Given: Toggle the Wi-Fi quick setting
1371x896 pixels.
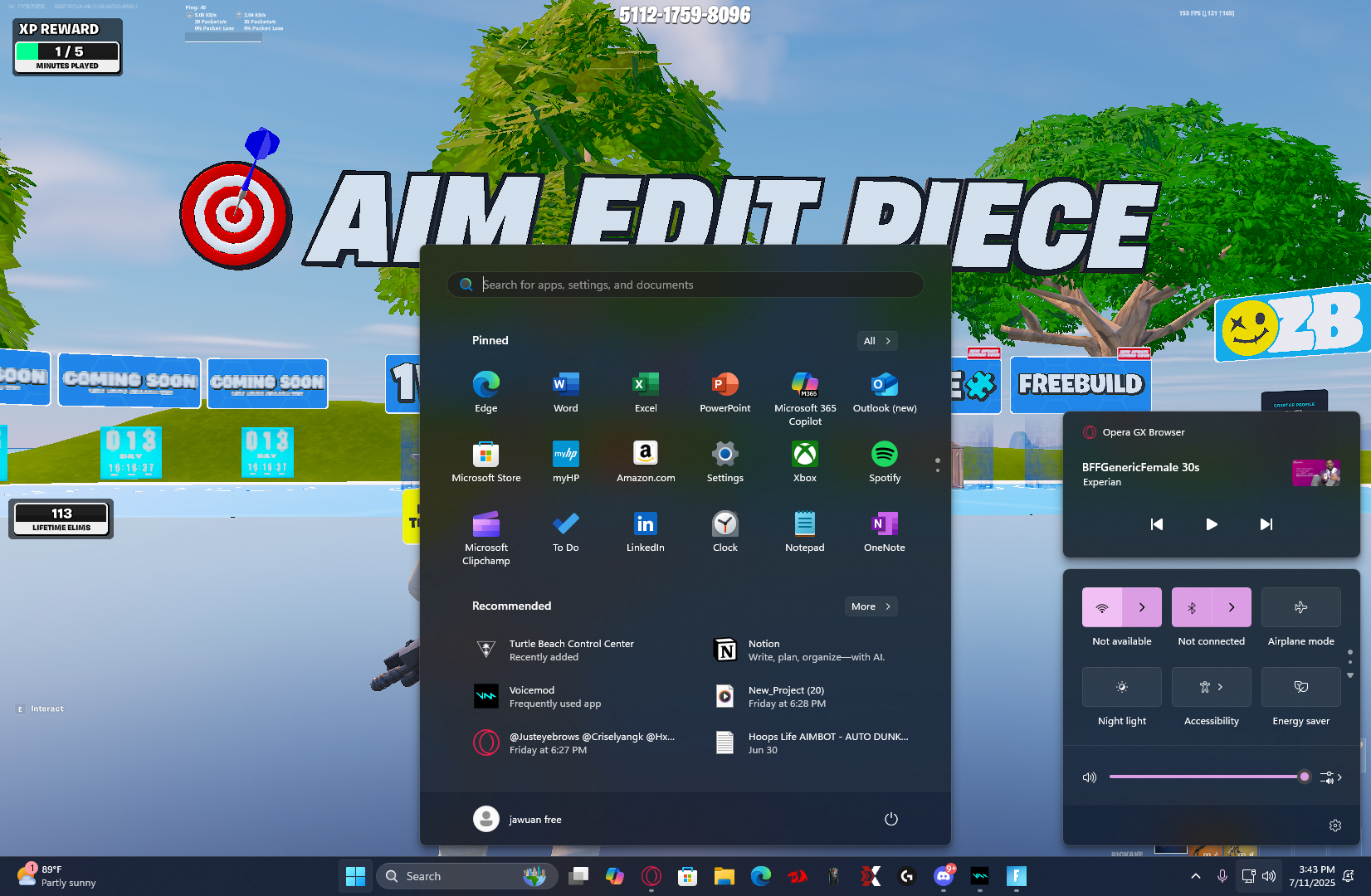Looking at the screenshot, I should (x=1102, y=607).
